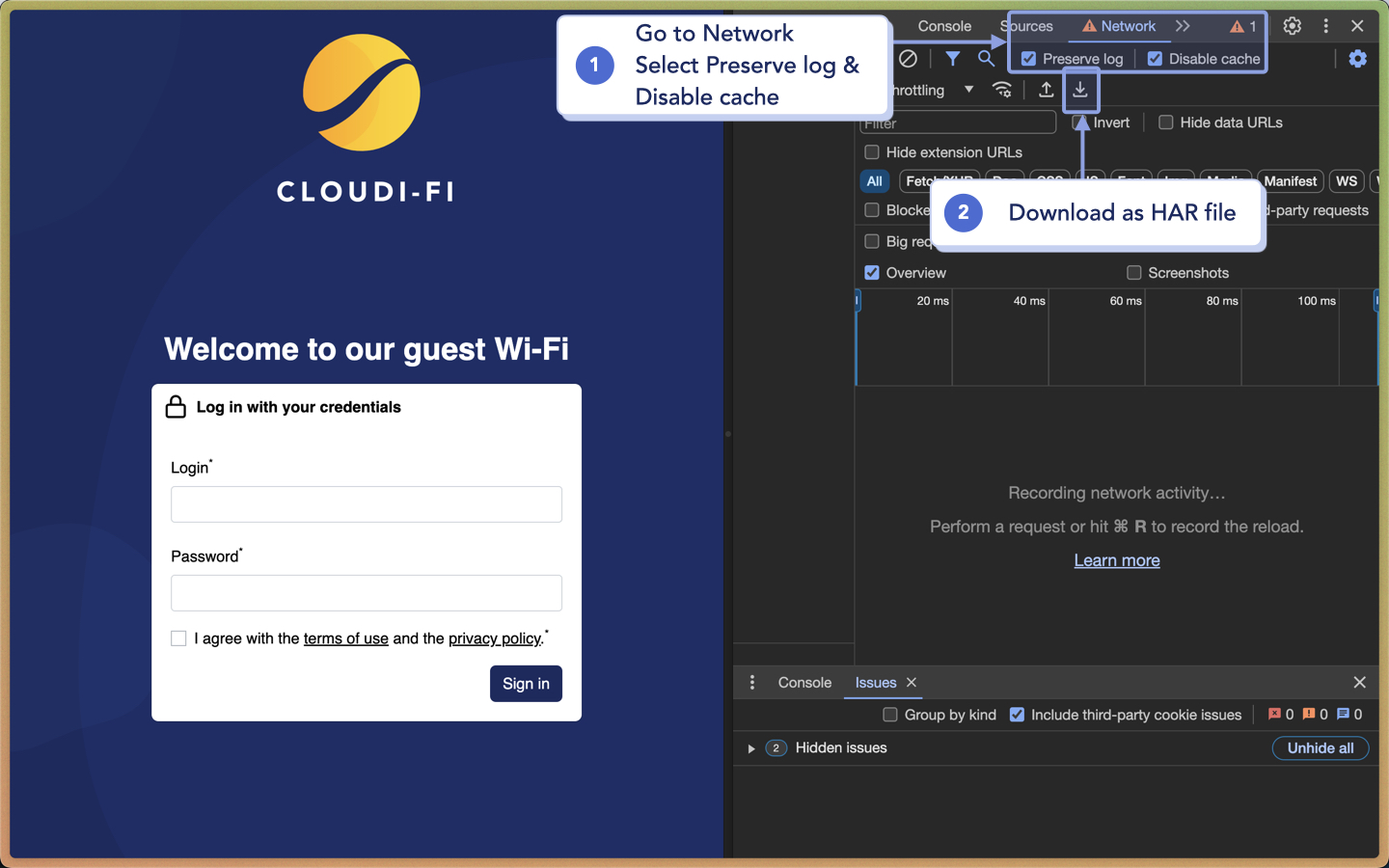This screenshot has height=868, width=1389.
Task: Close the Issues tab with its X
Action: click(912, 683)
